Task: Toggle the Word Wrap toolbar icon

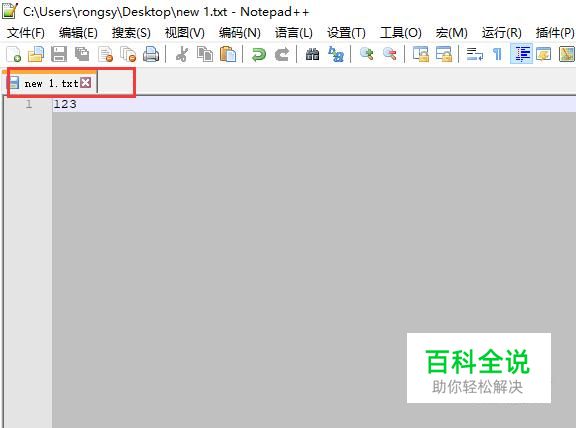Action: [x=475, y=54]
